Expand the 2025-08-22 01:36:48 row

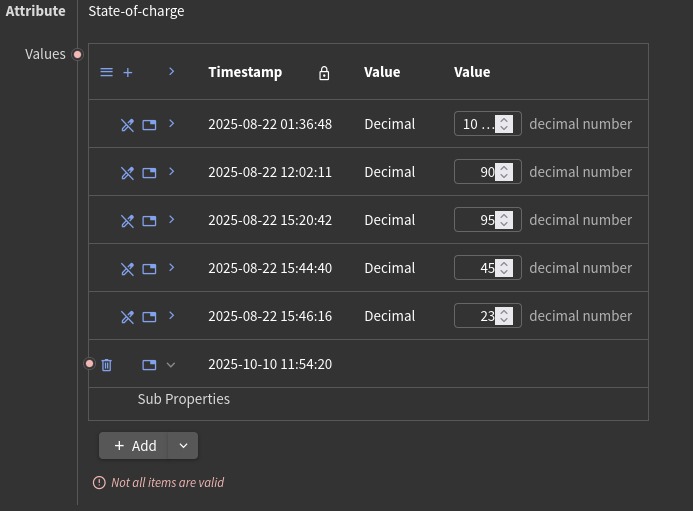coord(172,124)
